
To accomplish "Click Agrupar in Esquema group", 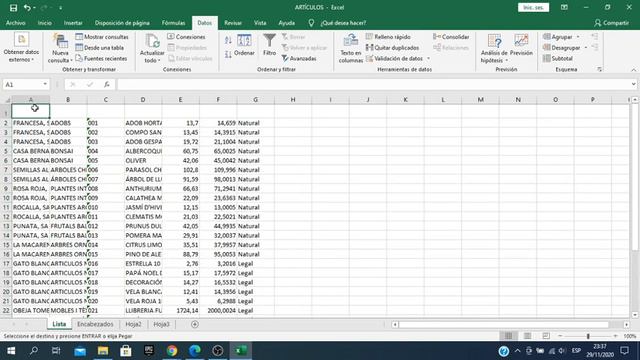I will [558, 37].
